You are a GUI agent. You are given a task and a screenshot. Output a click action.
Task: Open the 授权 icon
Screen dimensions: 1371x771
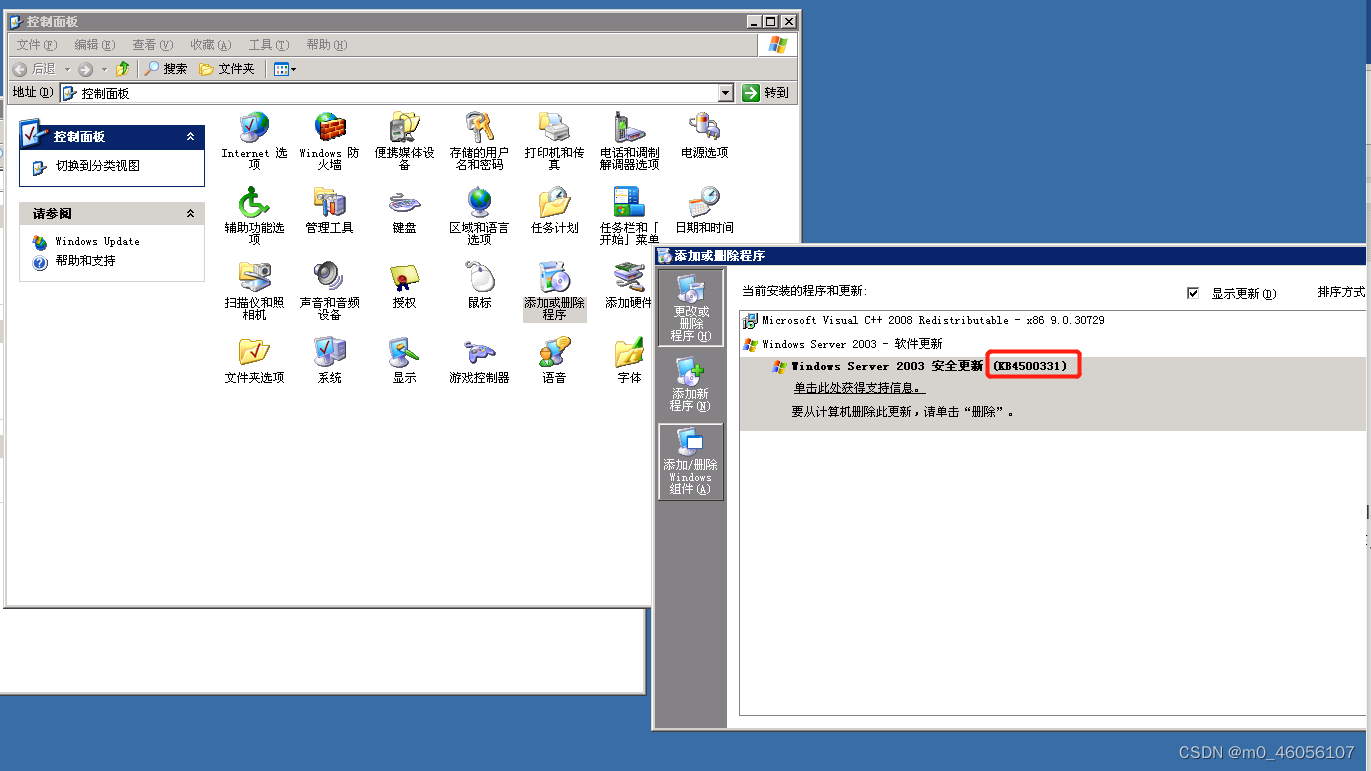(x=404, y=286)
